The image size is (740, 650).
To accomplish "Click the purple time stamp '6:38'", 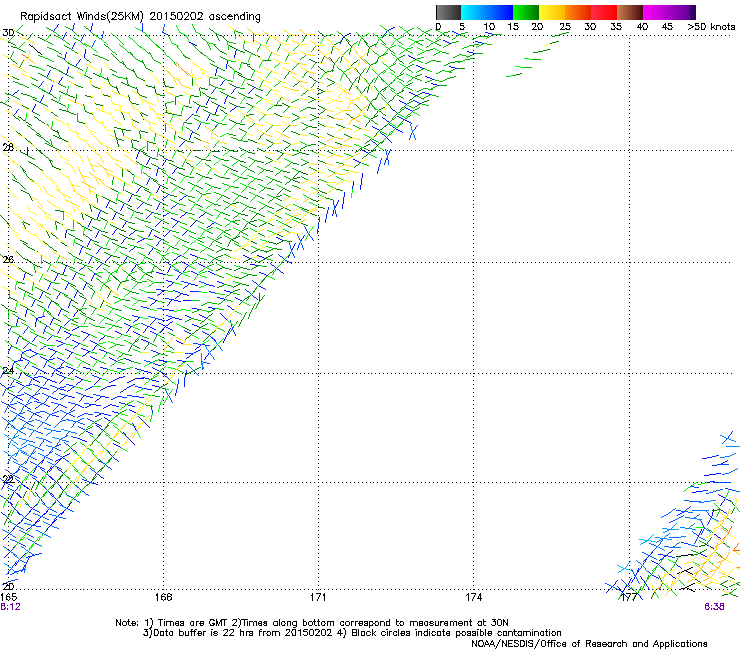I will (714, 607).
